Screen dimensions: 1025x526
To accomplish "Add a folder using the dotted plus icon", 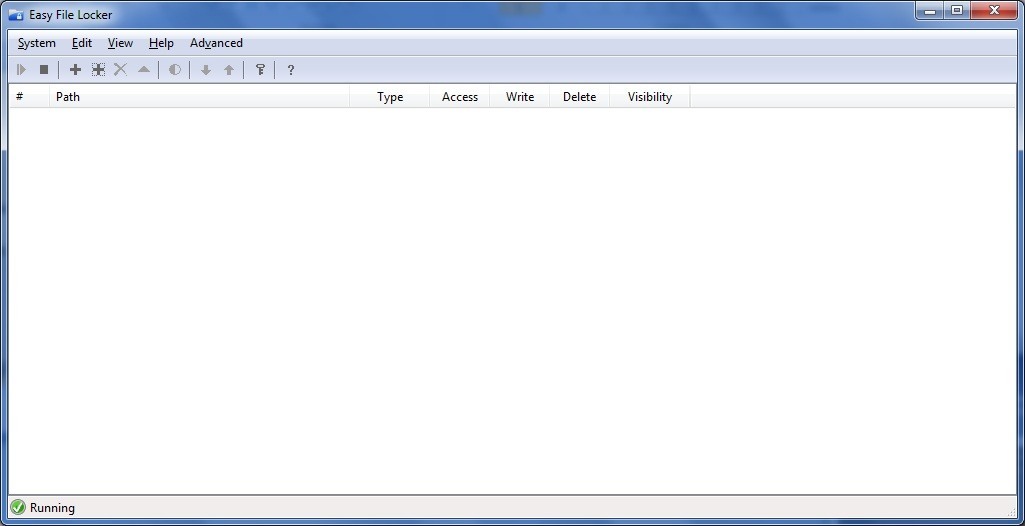I will 98,69.
